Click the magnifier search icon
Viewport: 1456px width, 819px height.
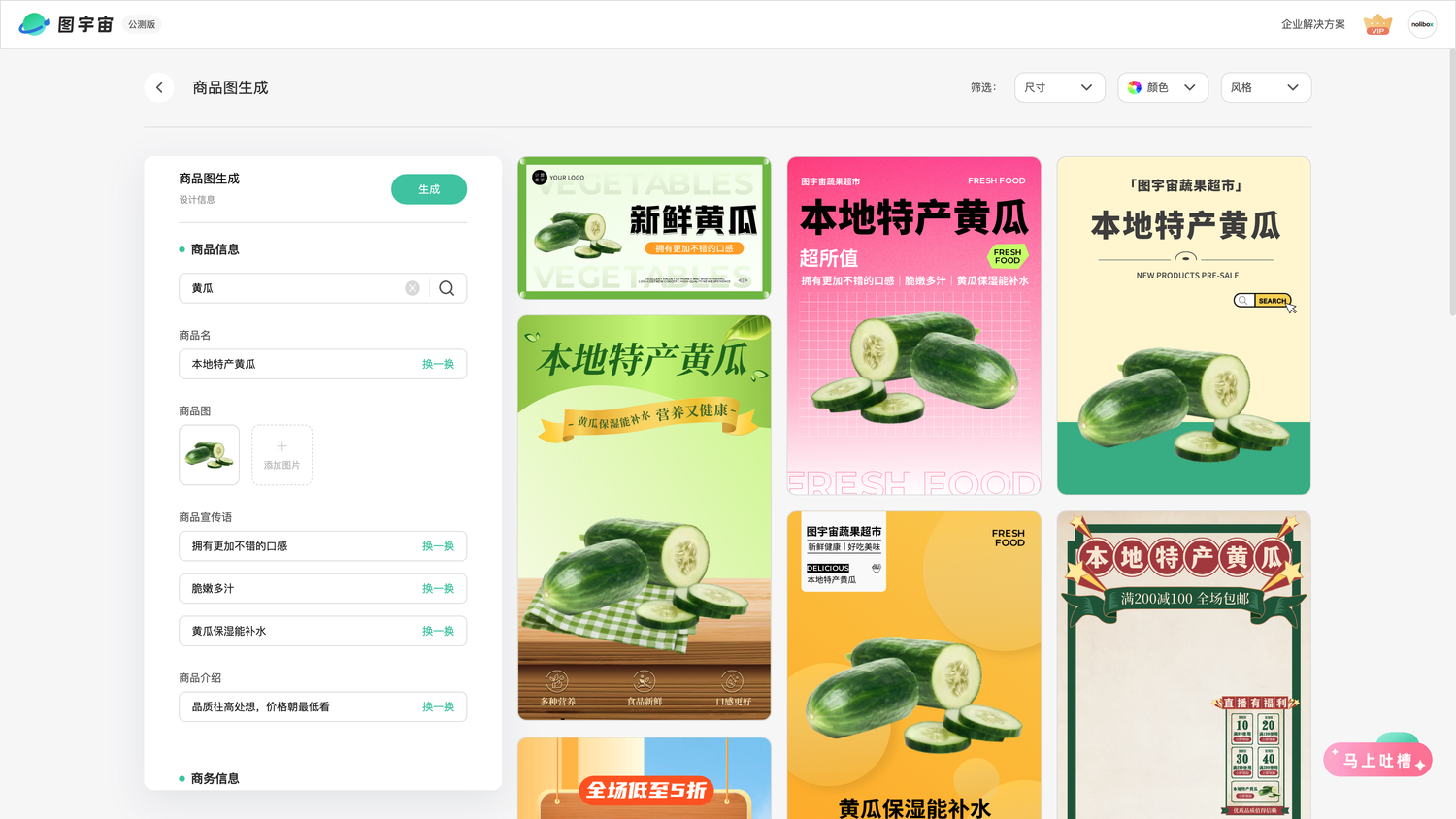pos(447,288)
